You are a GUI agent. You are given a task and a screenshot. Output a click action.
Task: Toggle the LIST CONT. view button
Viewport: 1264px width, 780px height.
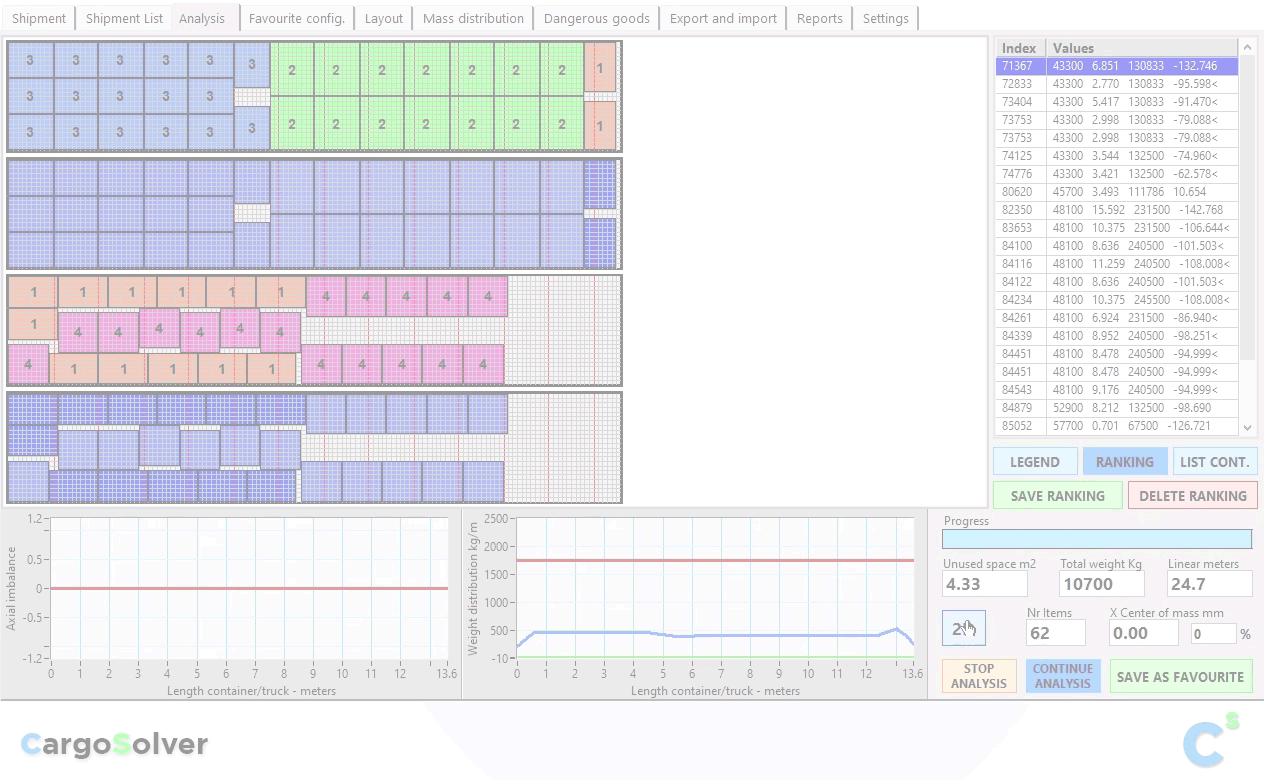click(1214, 462)
